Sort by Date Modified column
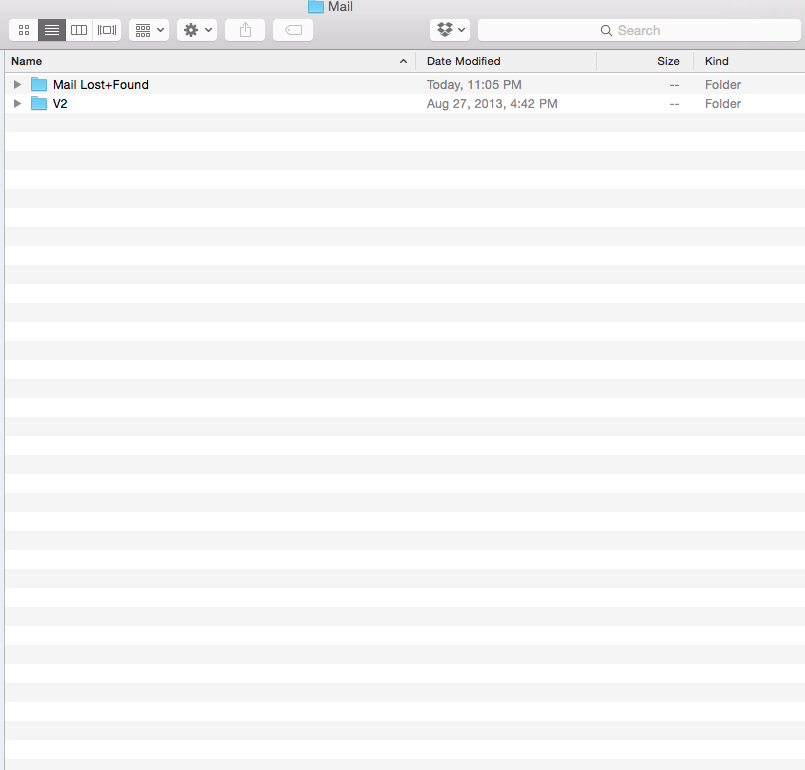 [506, 61]
